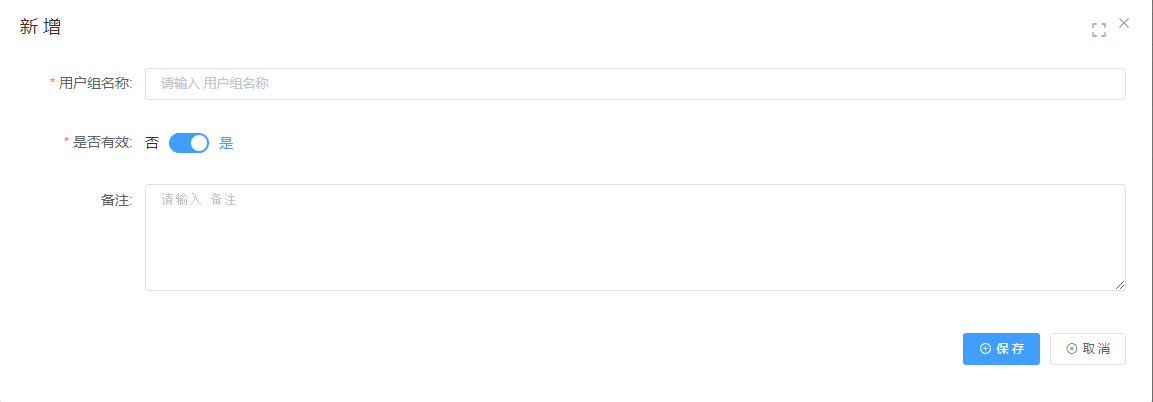Click the 是否有效 field label
The width and height of the screenshot is (1153, 402).
103,143
